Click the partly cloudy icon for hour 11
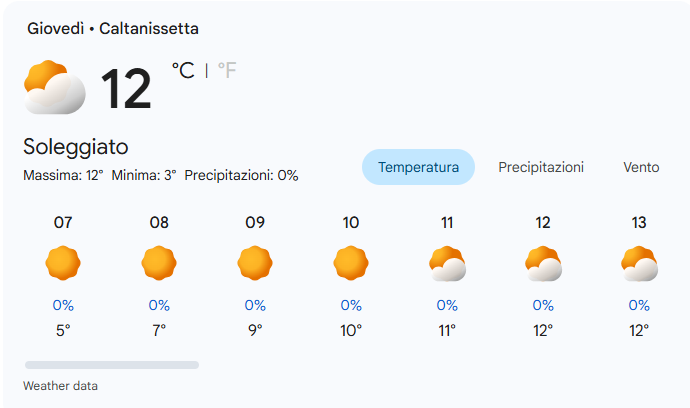 447,263
